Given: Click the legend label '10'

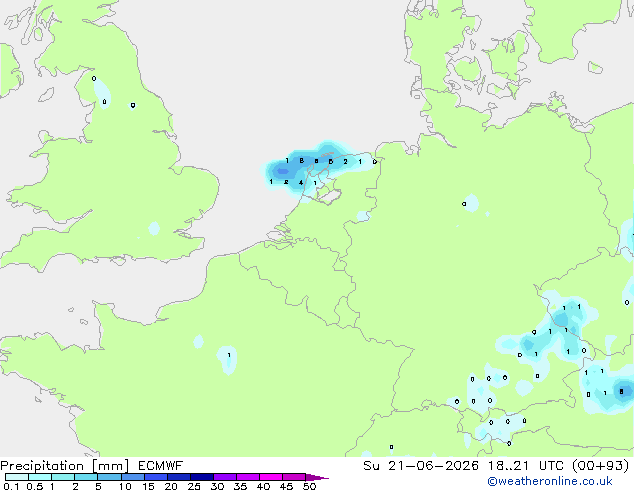Looking at the screenshot, I should pos(125,486).
